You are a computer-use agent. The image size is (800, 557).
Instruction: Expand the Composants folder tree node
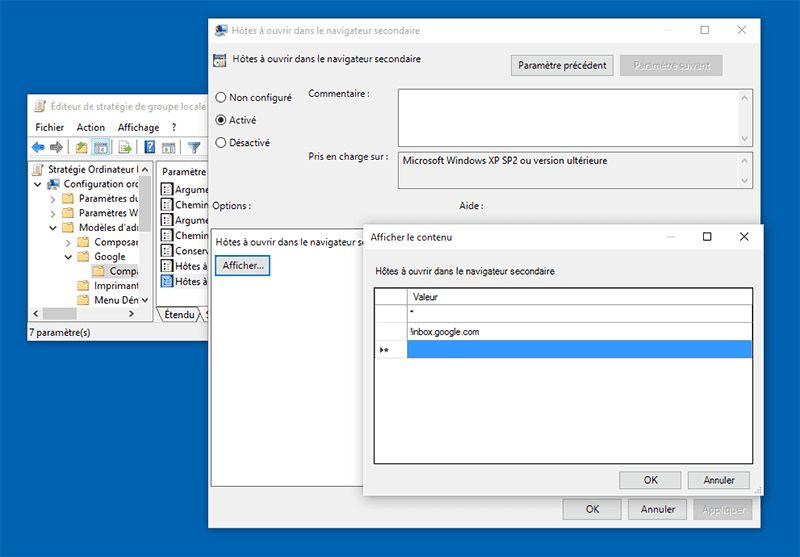pos(68,242)
